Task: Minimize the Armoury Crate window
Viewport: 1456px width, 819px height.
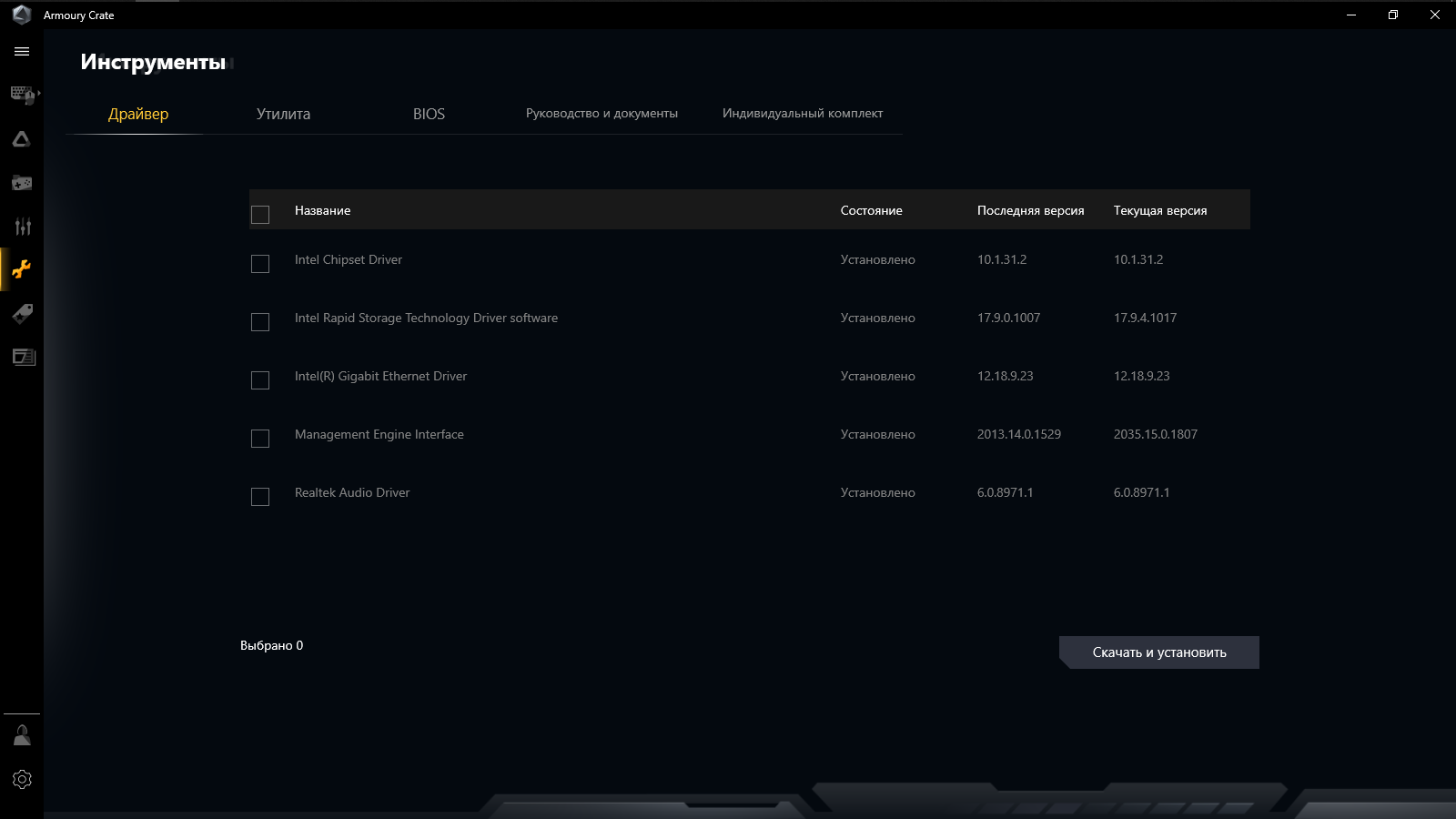Action: [x=1351, y=15]
